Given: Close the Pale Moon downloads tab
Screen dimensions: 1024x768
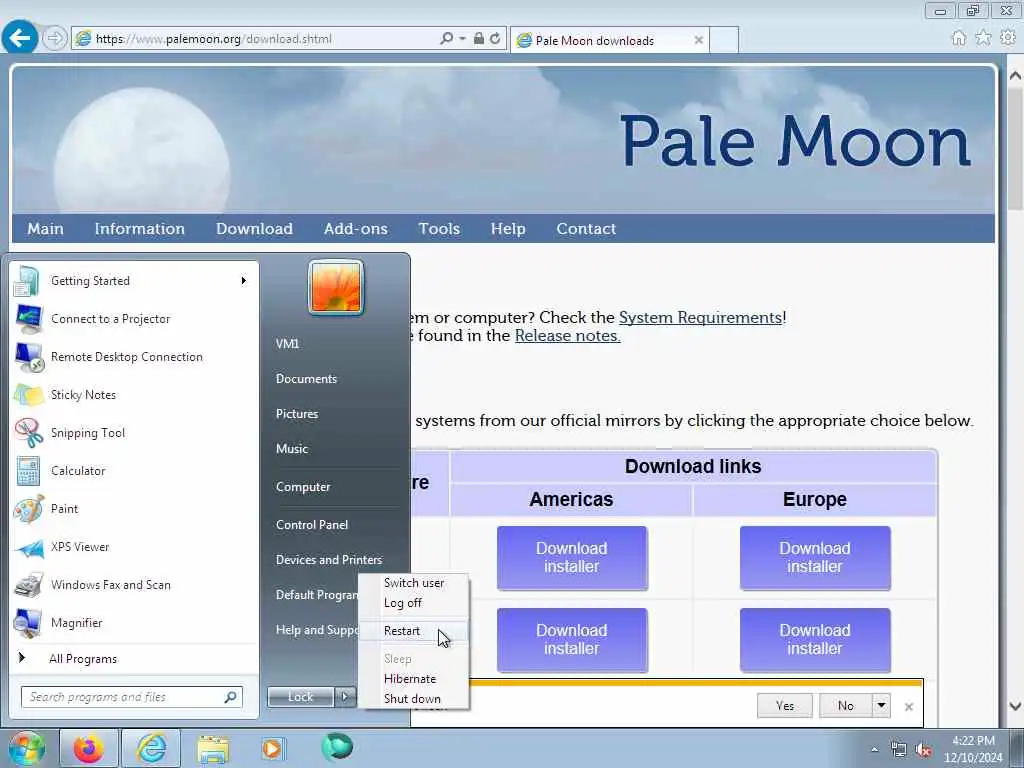Looking at the screenshot, I should [698, 40].
